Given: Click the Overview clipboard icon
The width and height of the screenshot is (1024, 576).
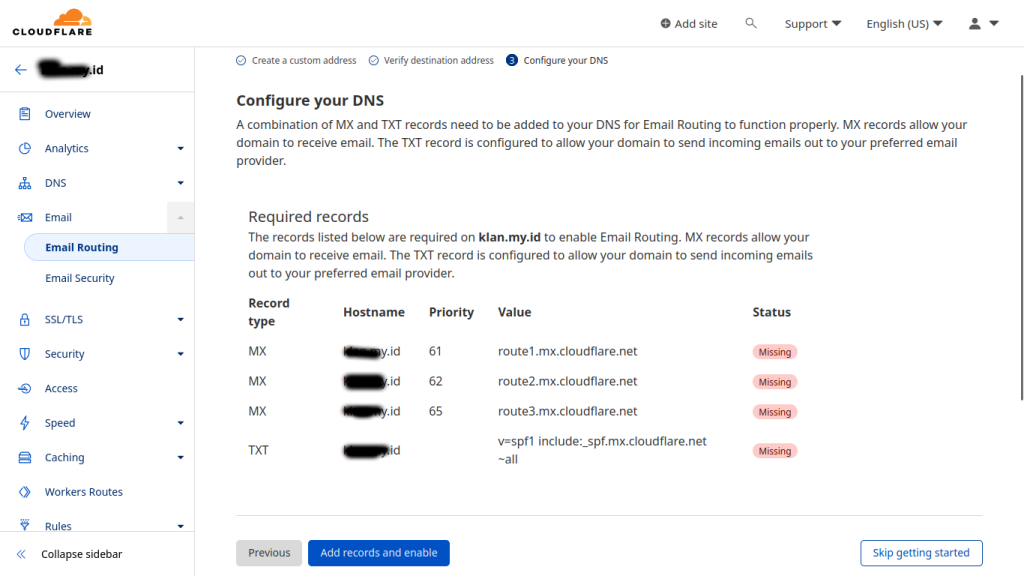Looking at the screenshot, I should [25, 114].
